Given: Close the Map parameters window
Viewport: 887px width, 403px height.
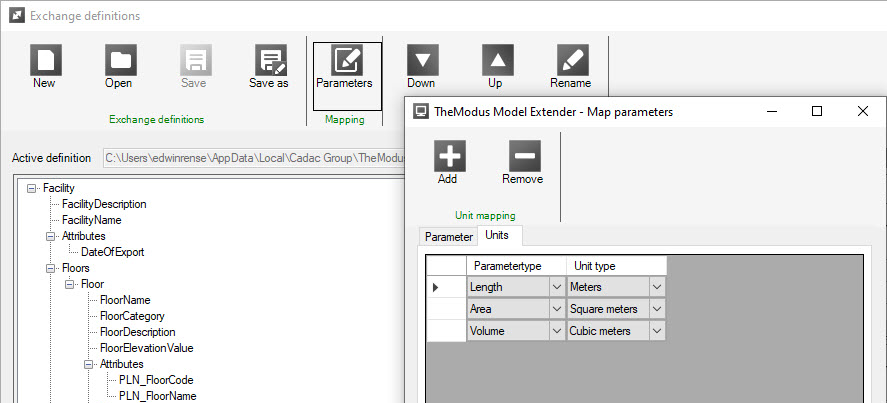Looking at the screenshot, I should tap(863, 112).
